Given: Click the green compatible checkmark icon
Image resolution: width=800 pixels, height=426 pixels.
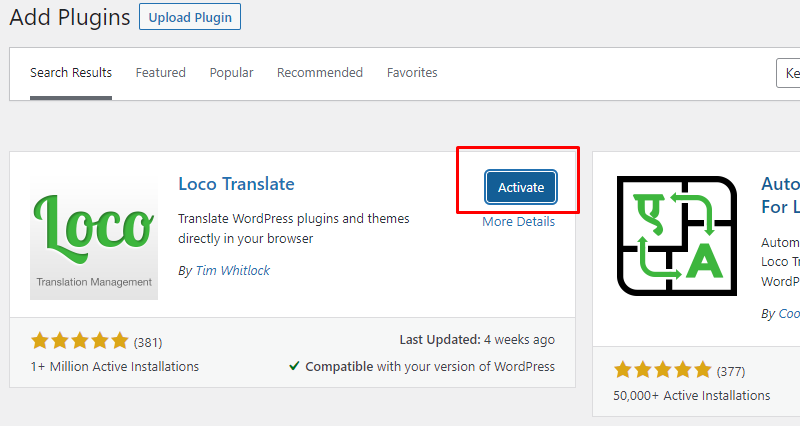Looking at the screenshot, I should coord(294,366).
